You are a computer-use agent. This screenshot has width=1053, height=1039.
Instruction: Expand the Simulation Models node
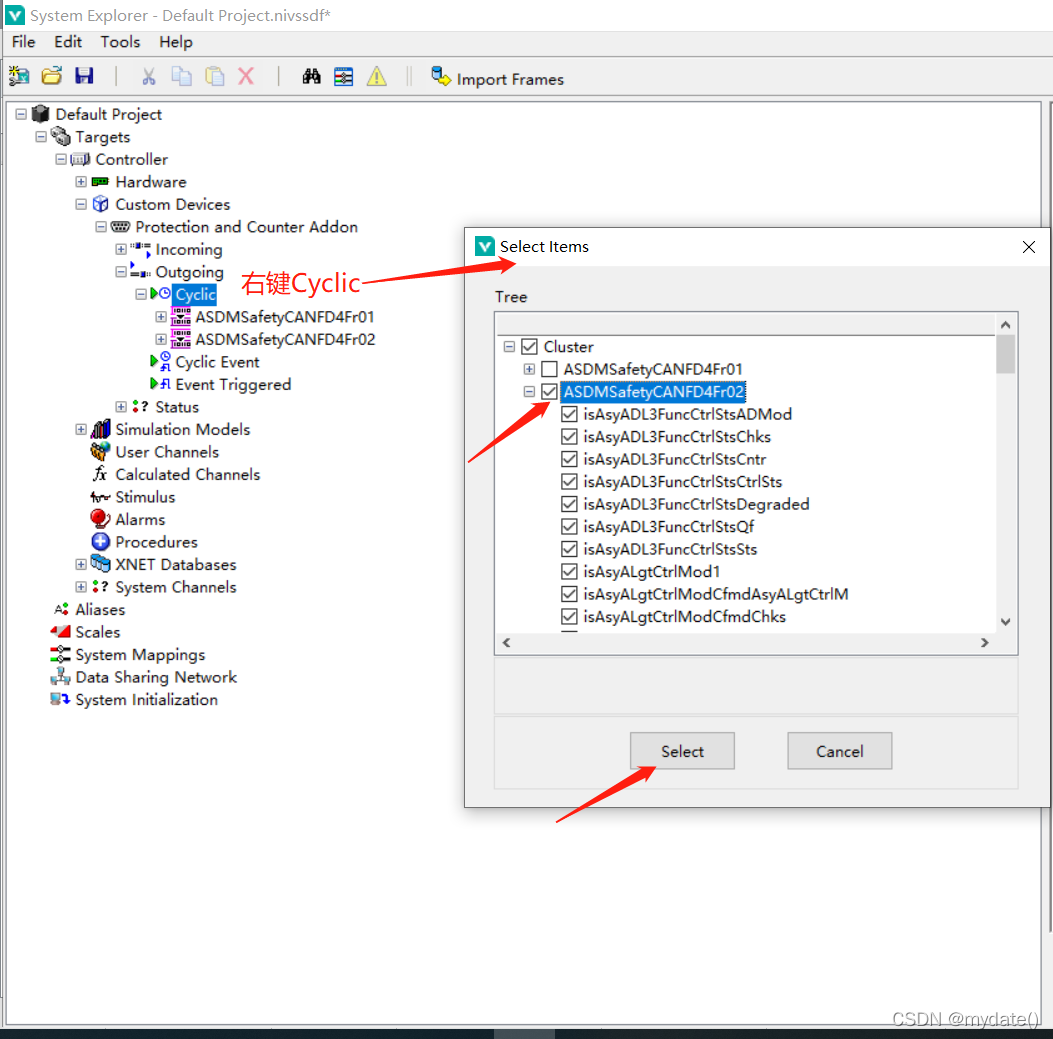pyautogui.click(x=81, y=429)
